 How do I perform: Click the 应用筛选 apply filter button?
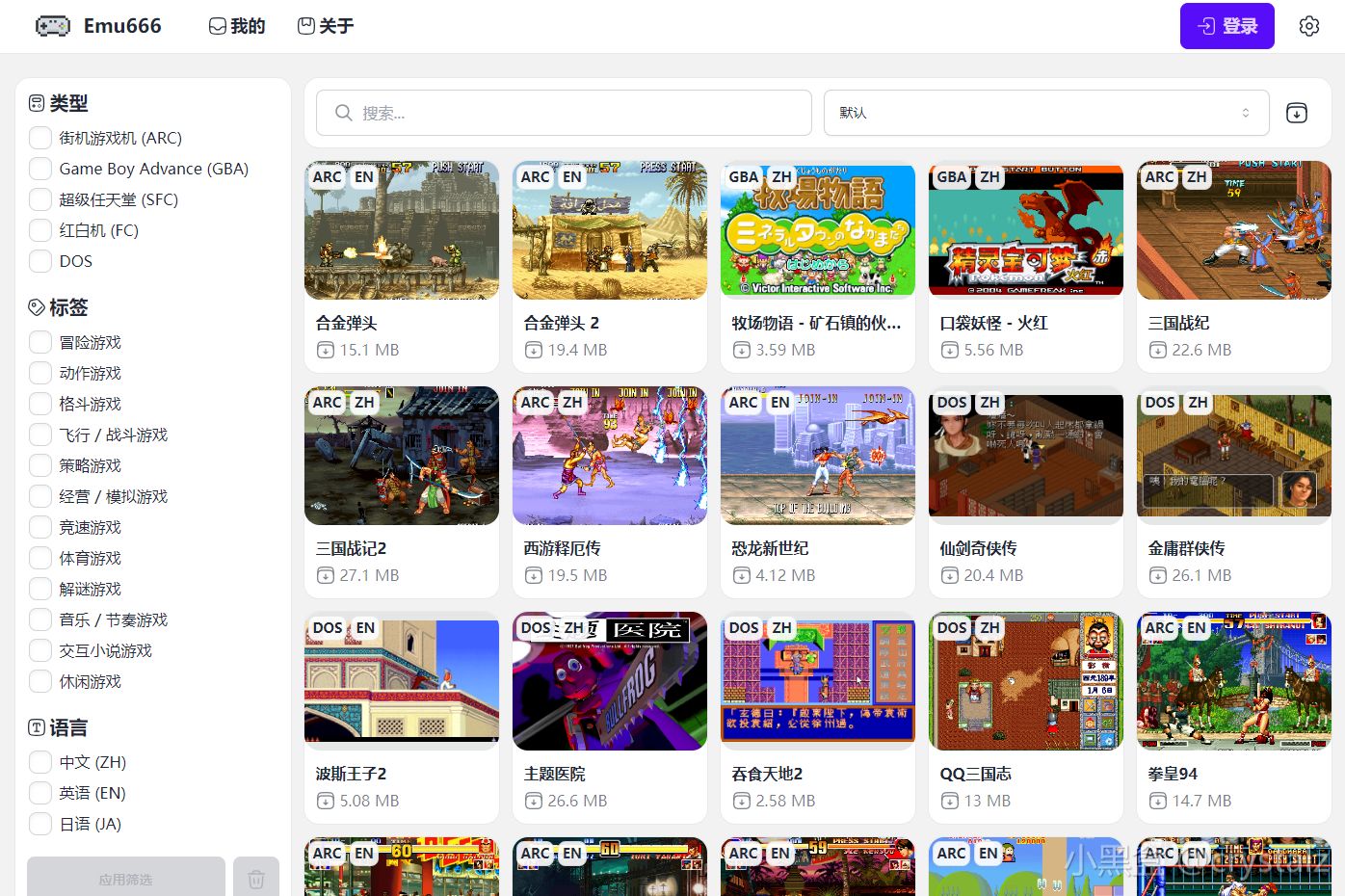(x=126, y=879)
